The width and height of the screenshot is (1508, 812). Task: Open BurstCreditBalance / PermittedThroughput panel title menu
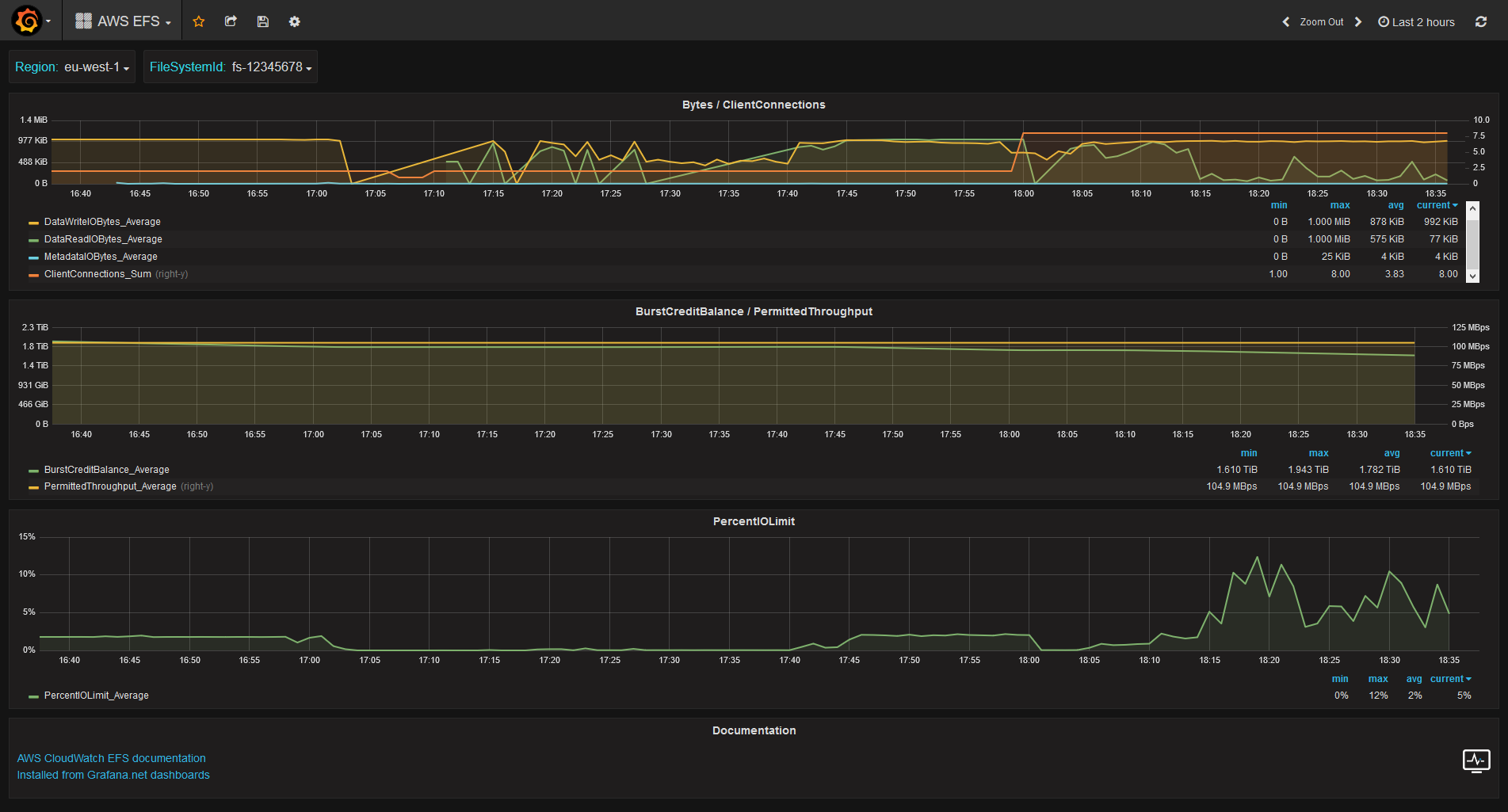click(754, 311)
